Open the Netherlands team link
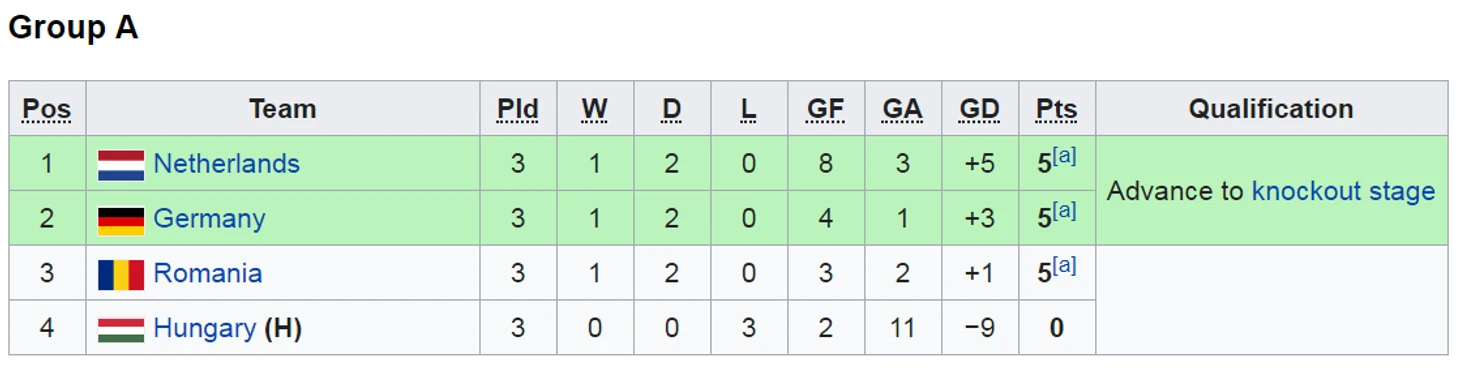Screen dimensions: 1460x372 pos(226,164)
